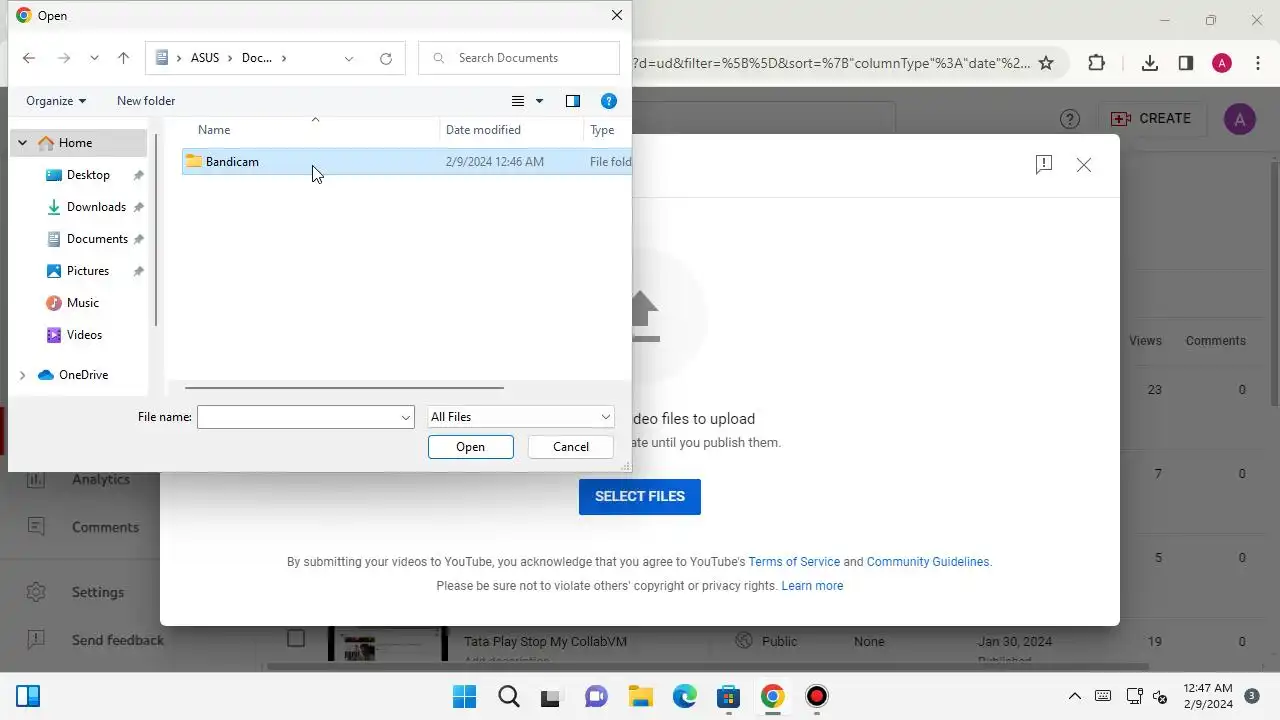Click the CREATE button

1151,118
